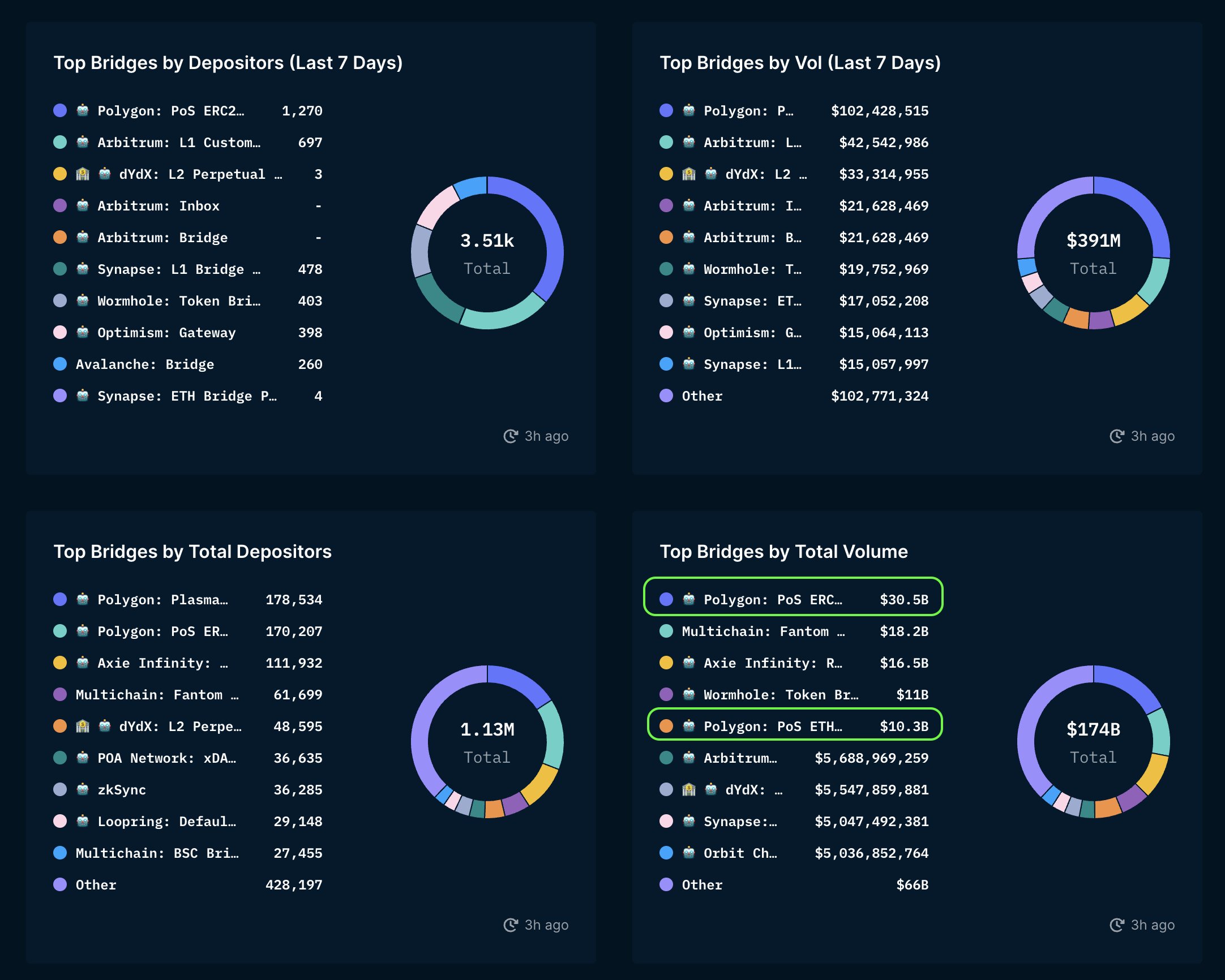Click the pink dot beside Synapse:… $5,047,492,381
Viewport: 1225px width, 980px height.
click(x=666, y=821)
